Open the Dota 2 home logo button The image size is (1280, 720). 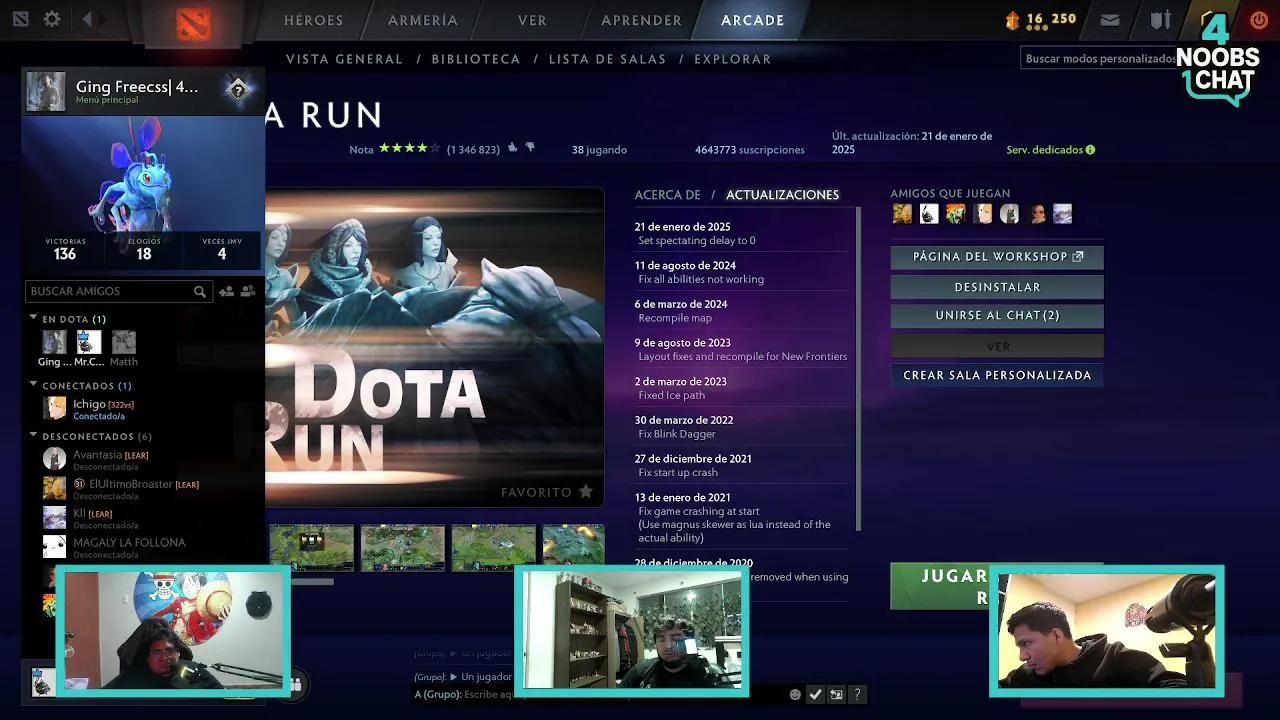click(x=193, y=22)
